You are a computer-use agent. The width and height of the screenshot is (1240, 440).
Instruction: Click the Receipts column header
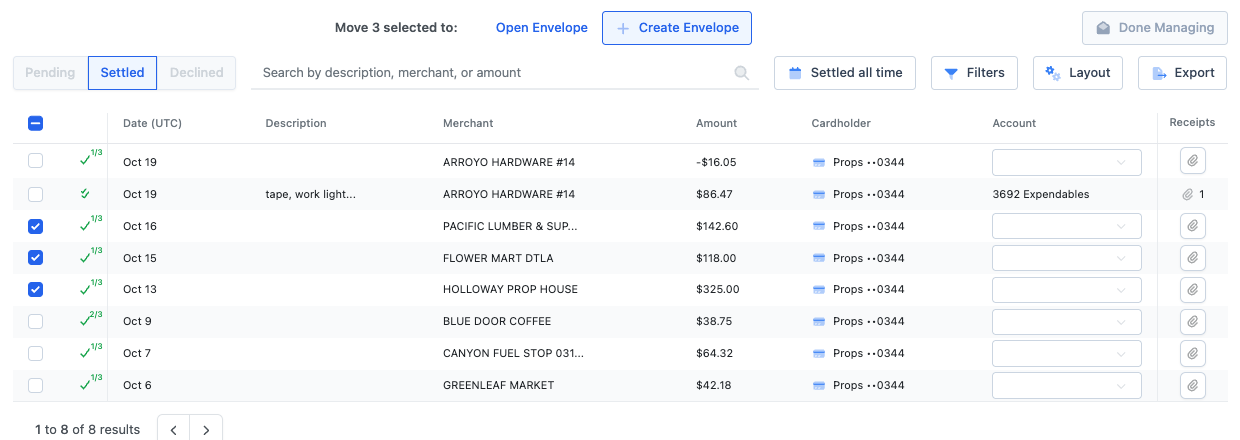click(1192, 123)
